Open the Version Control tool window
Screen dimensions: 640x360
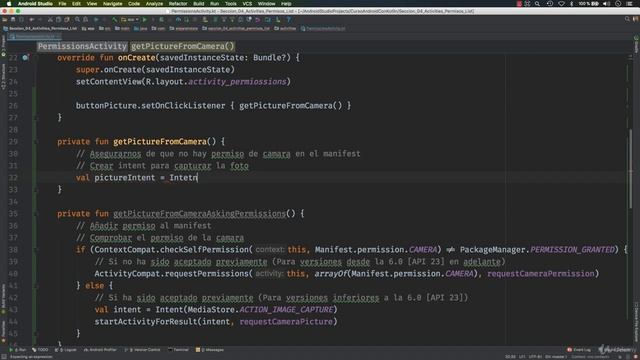(142, 350)
